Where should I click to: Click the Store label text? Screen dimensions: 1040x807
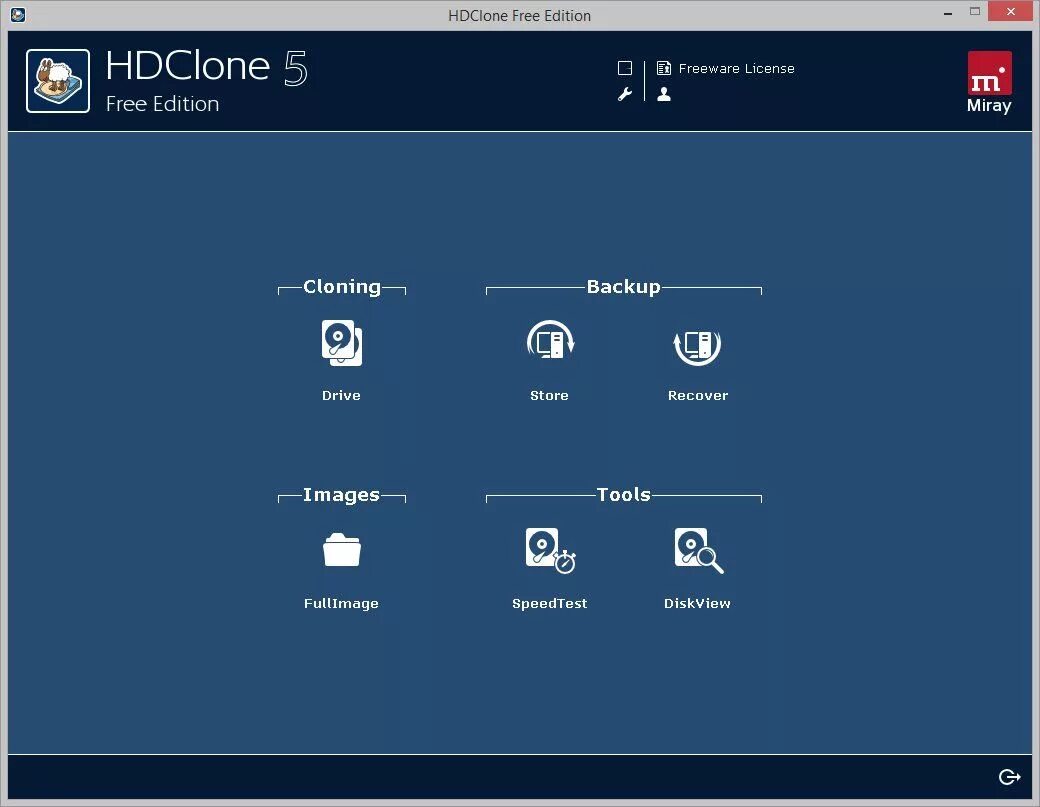pos(549,395)
